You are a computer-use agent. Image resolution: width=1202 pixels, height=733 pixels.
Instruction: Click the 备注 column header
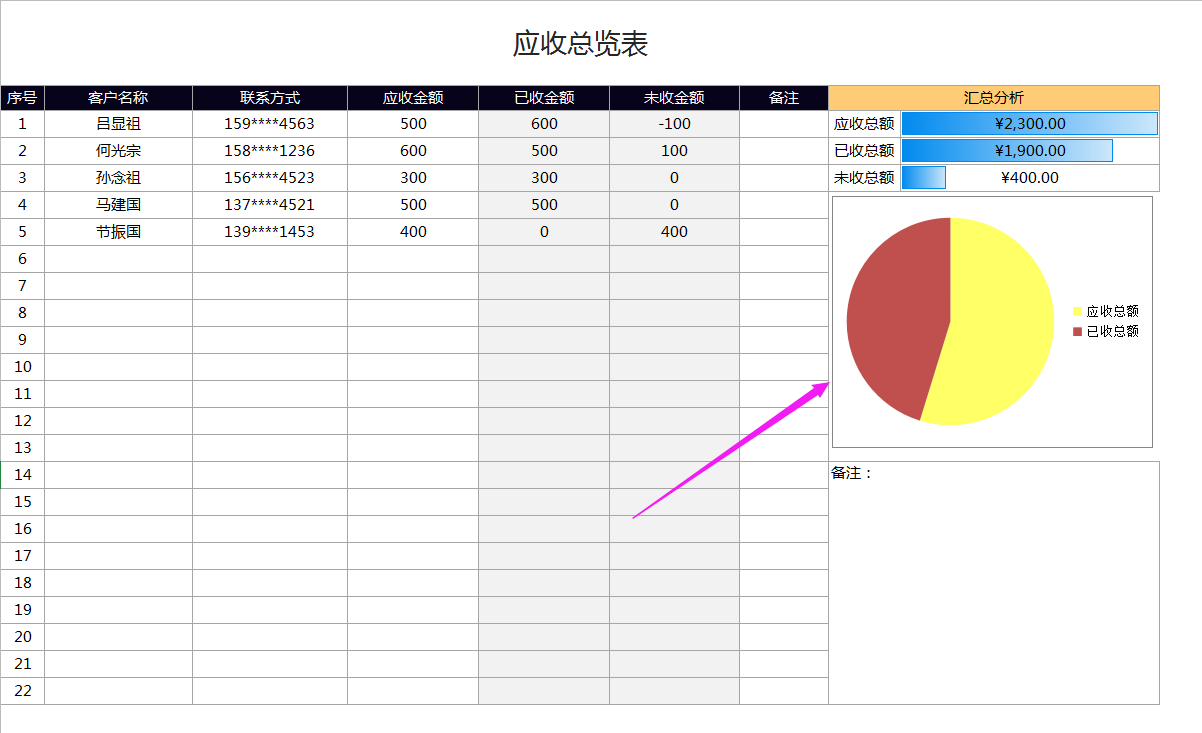point(784,97)
